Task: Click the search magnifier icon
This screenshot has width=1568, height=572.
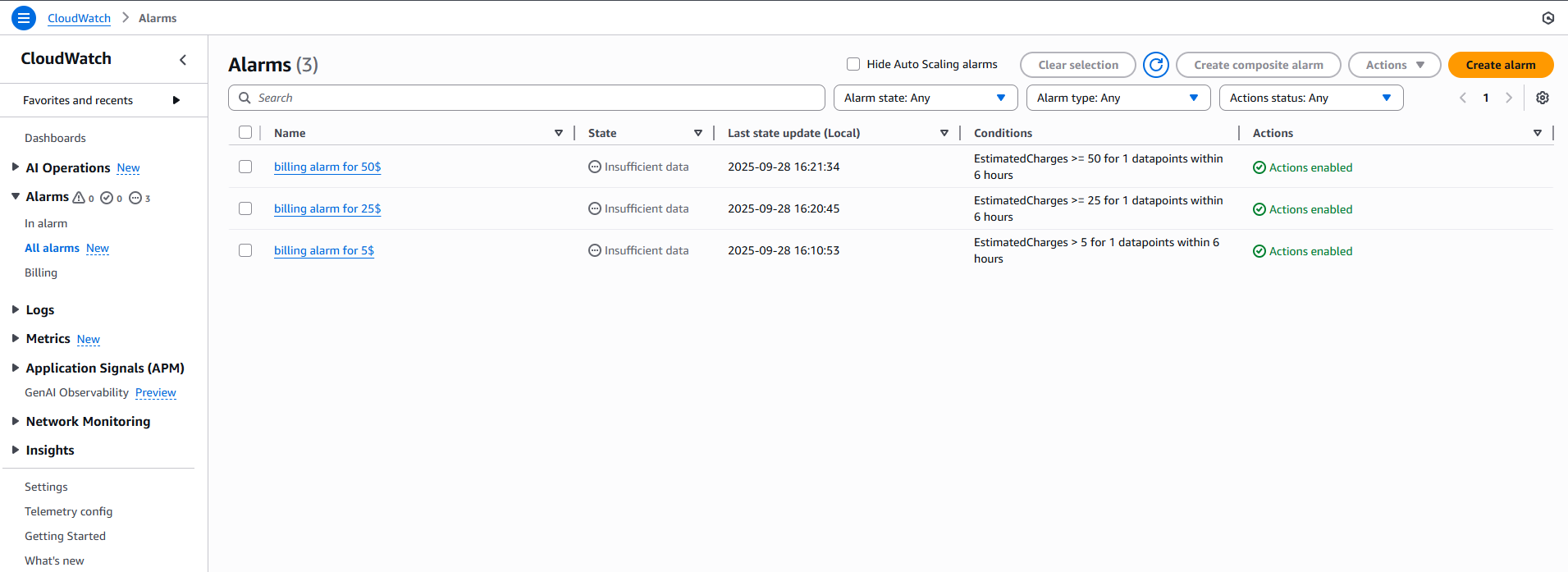Action: click(x=245, y=98)
